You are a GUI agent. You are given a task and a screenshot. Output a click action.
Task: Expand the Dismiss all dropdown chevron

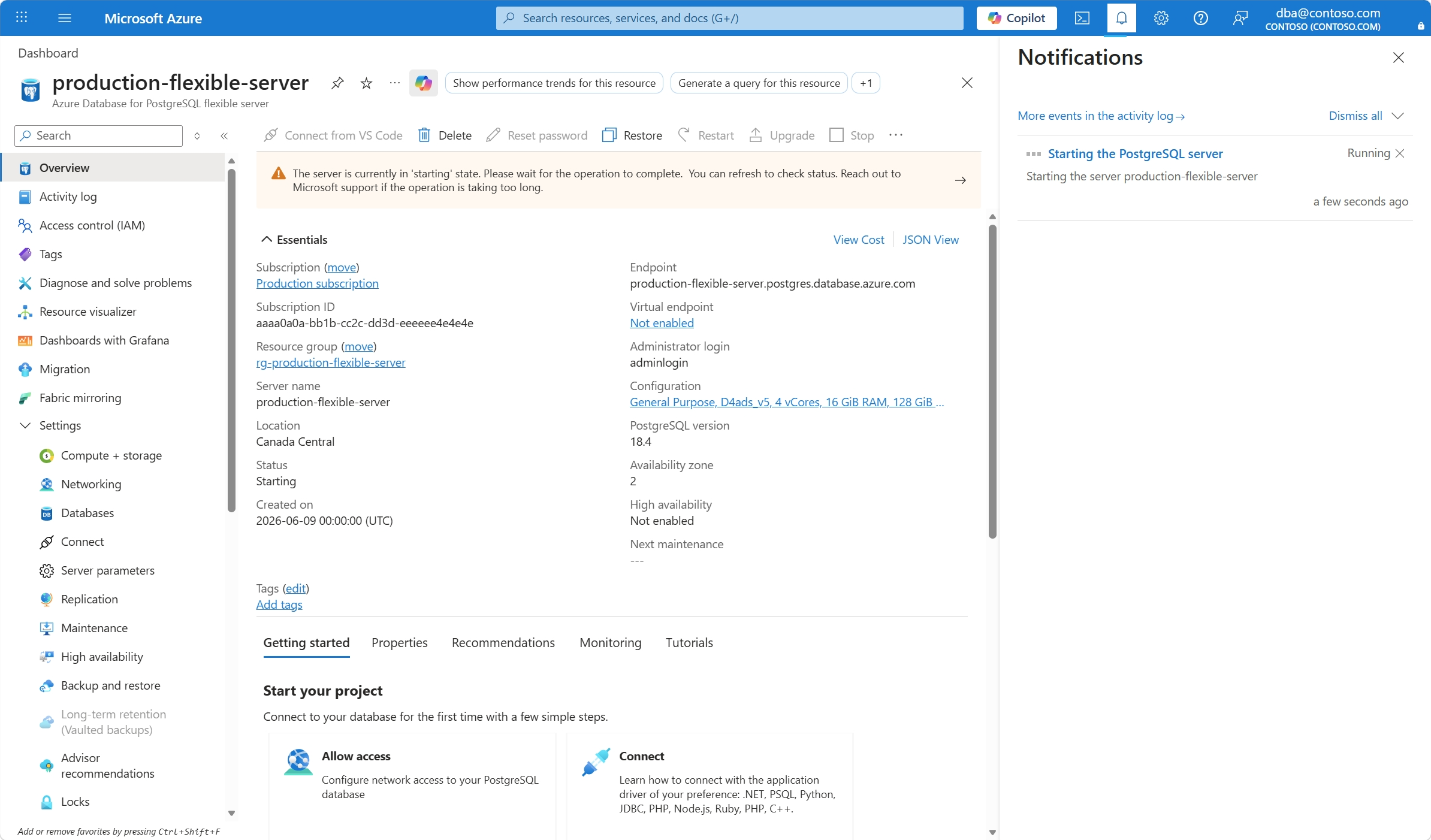(x=1398, y=116)
